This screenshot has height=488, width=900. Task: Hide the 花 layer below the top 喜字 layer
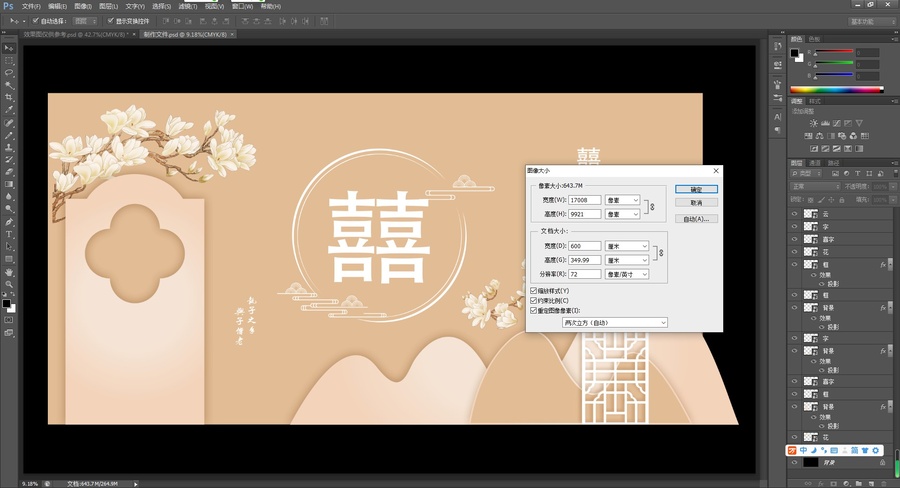click(x=794, y=251)
